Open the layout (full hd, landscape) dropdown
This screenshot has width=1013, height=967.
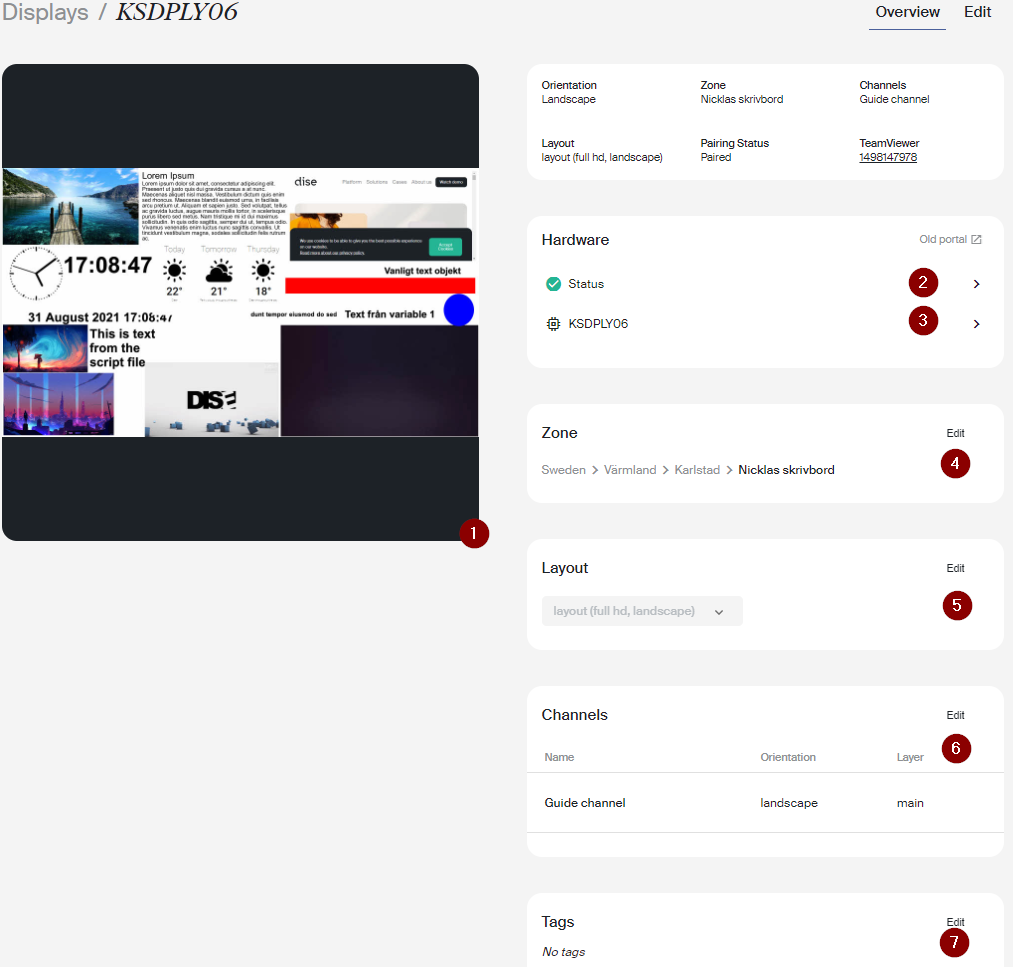[x=642, y=611]
